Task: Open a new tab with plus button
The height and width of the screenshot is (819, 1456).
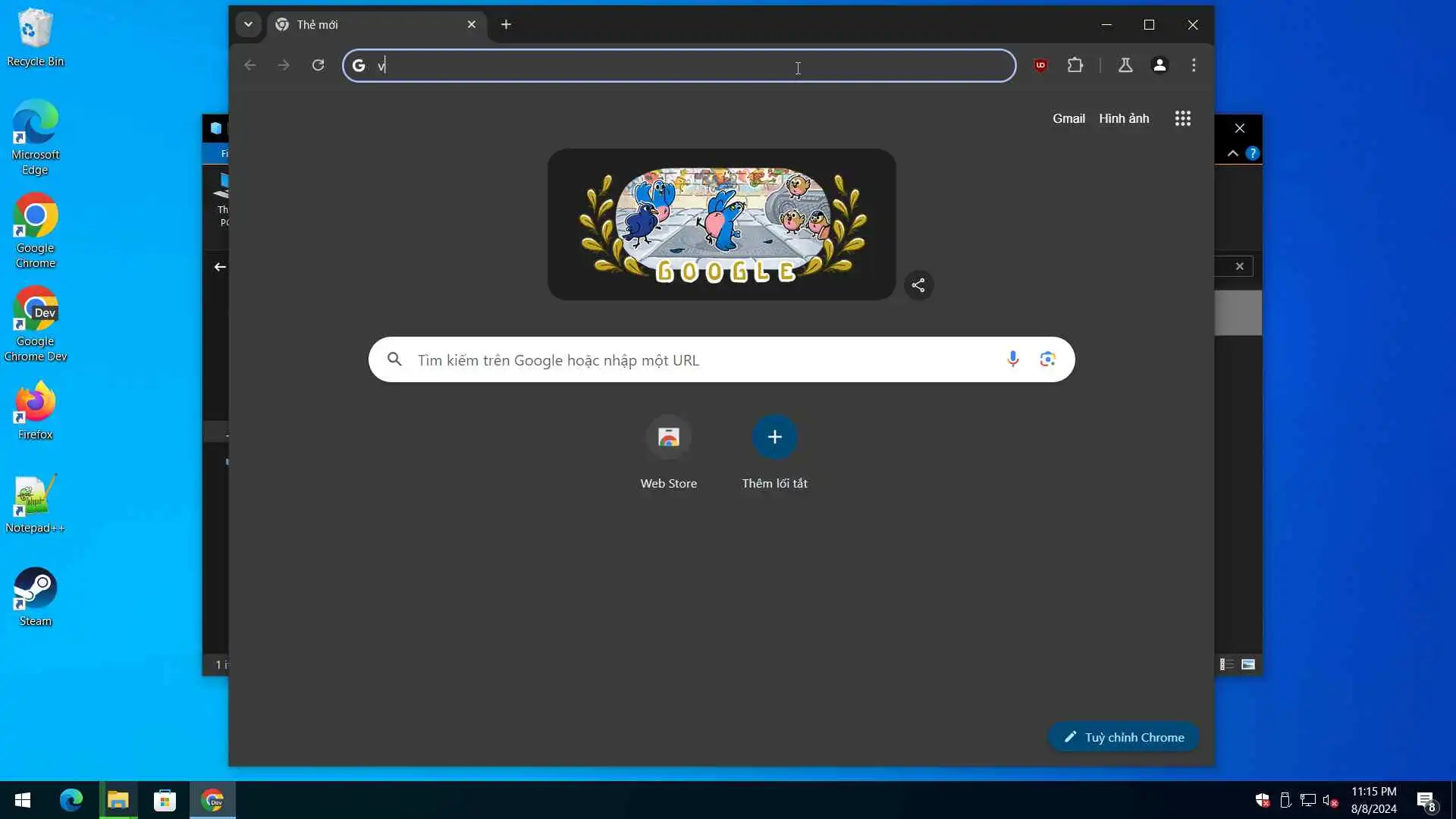Action: (506, 25)
